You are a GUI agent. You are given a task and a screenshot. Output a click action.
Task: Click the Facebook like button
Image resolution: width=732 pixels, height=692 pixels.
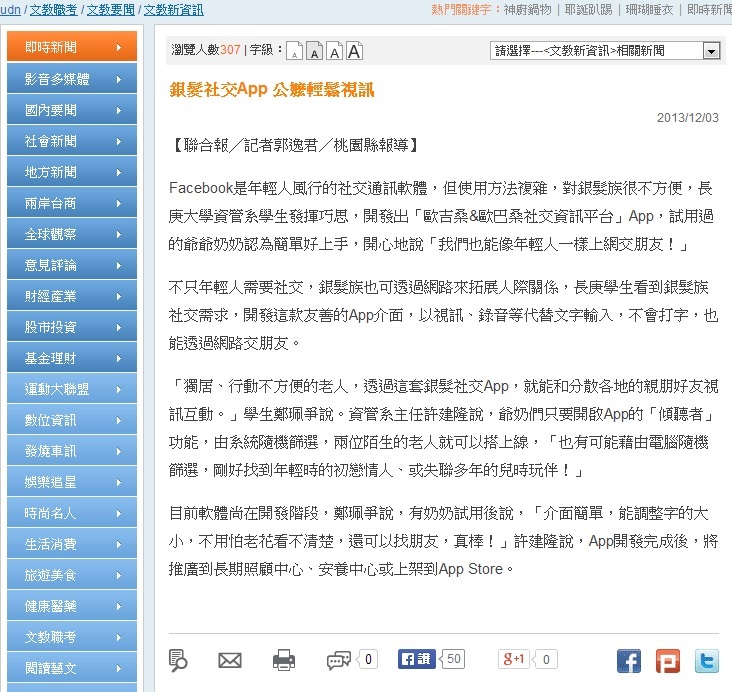tap(415, 659)
